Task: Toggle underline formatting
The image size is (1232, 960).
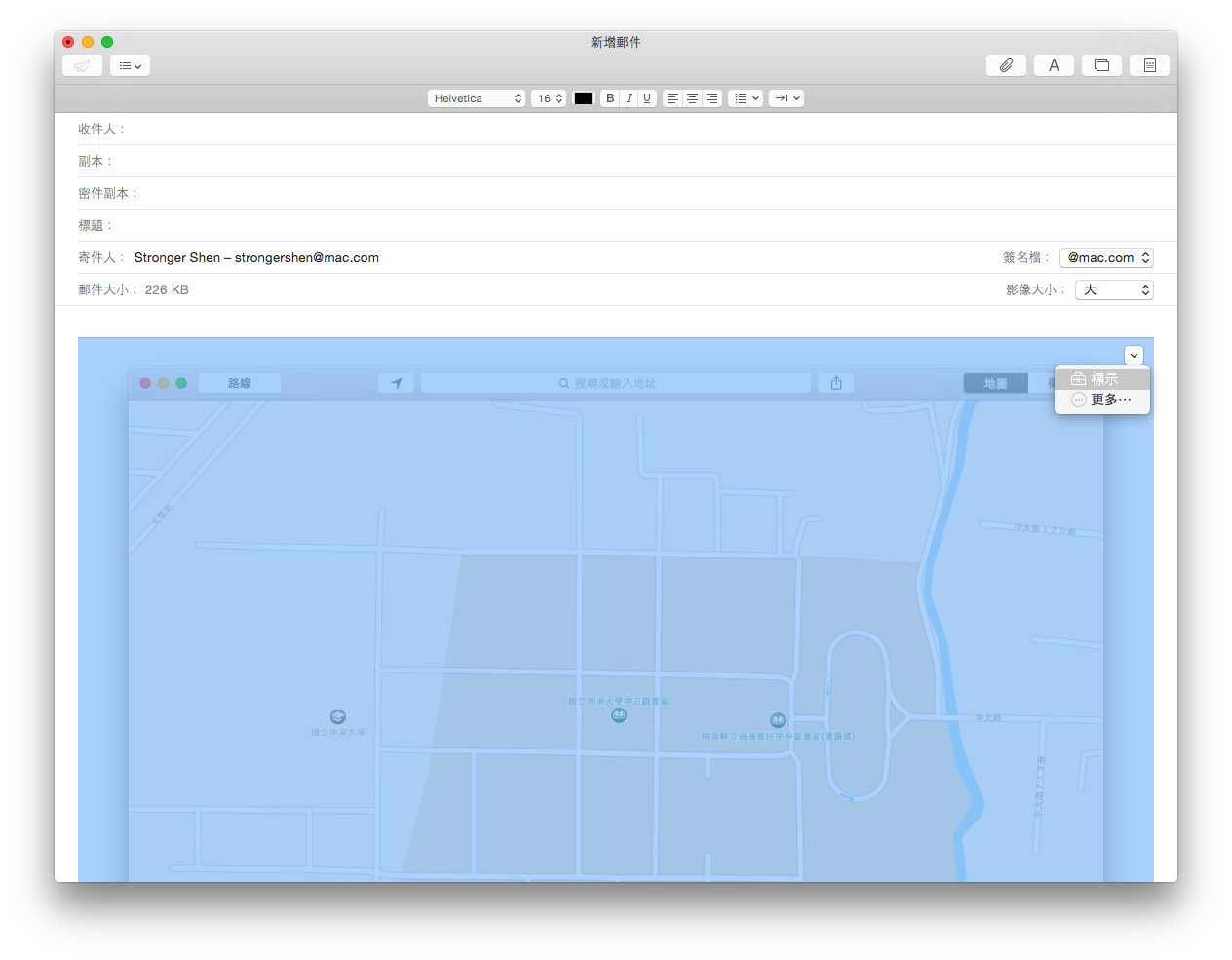Action: pyautogui.click(x=647, y=98)
